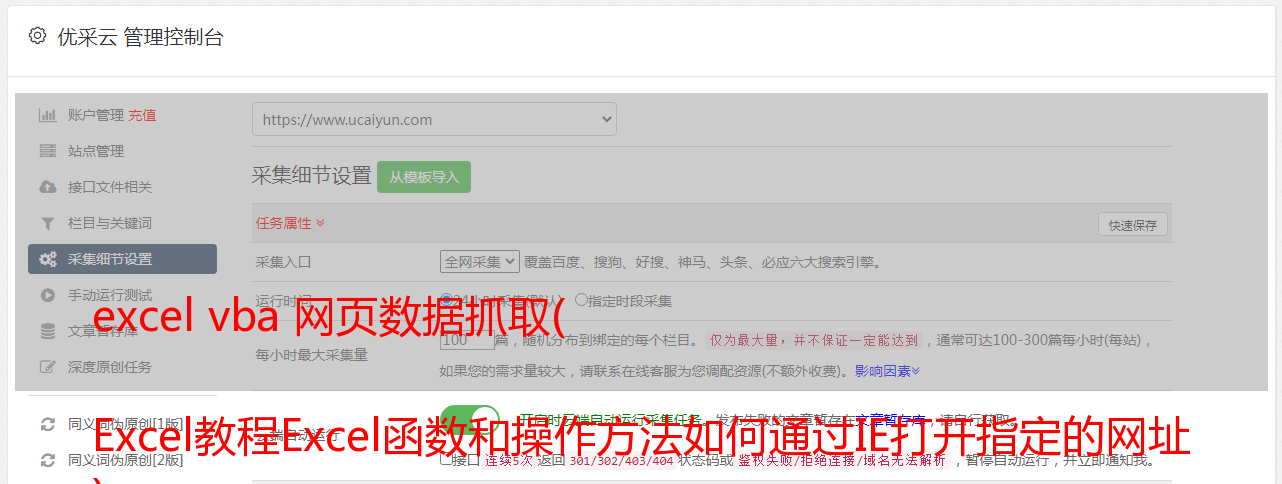Screen dimensions: 1282x484
Task: Click the hourly max collection input showing 100
Action: [467, 340]
